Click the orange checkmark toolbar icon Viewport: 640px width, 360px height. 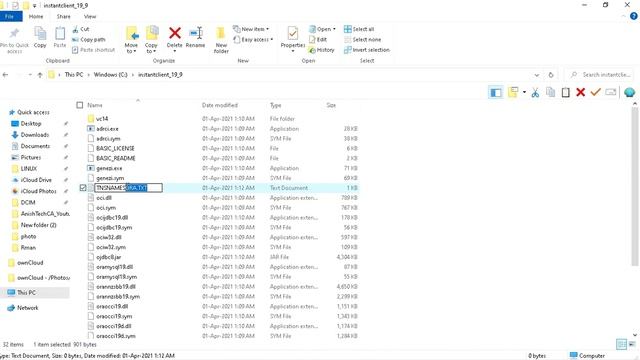point(596,92)
